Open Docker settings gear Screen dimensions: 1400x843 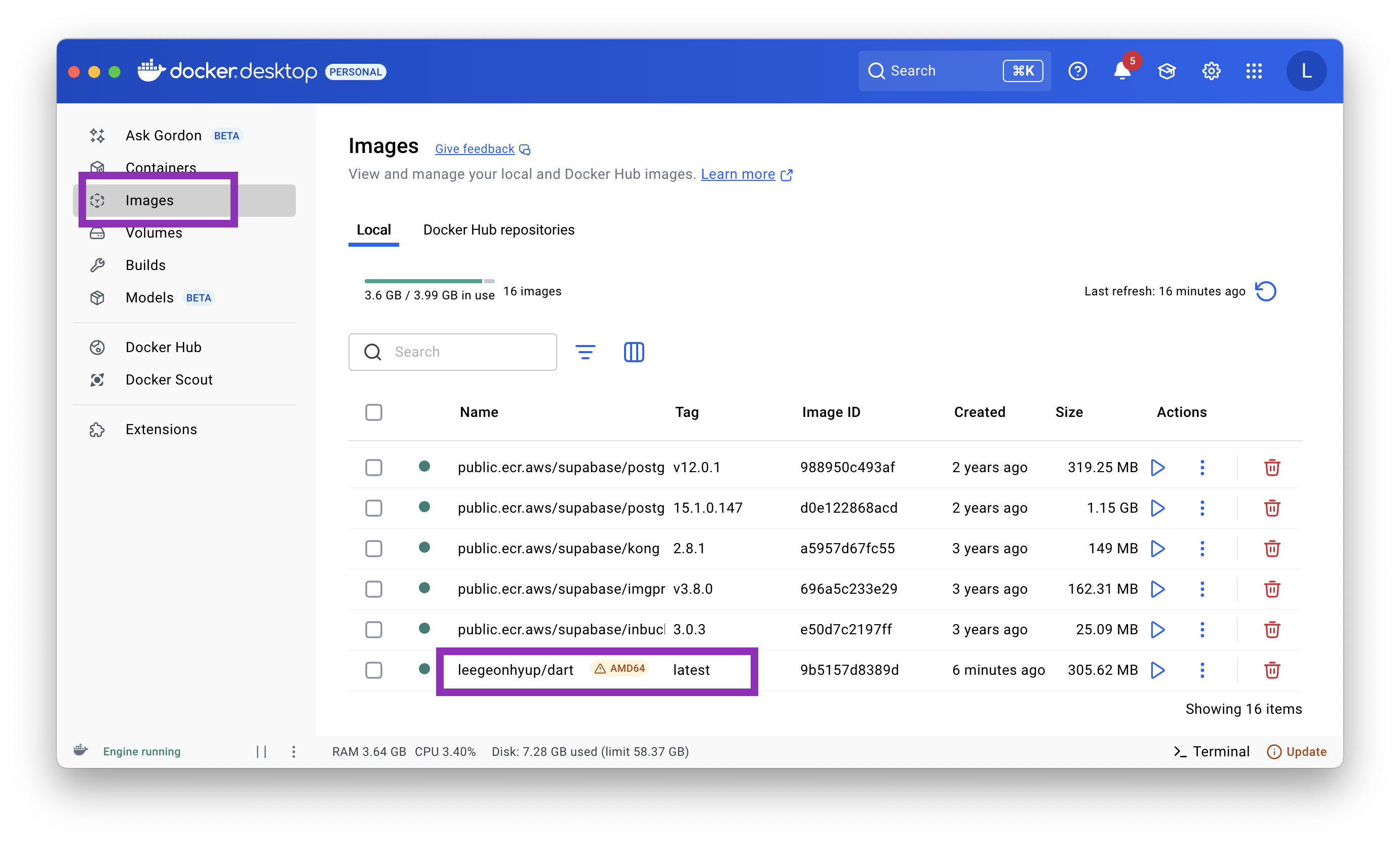[x=1211, y=71]
